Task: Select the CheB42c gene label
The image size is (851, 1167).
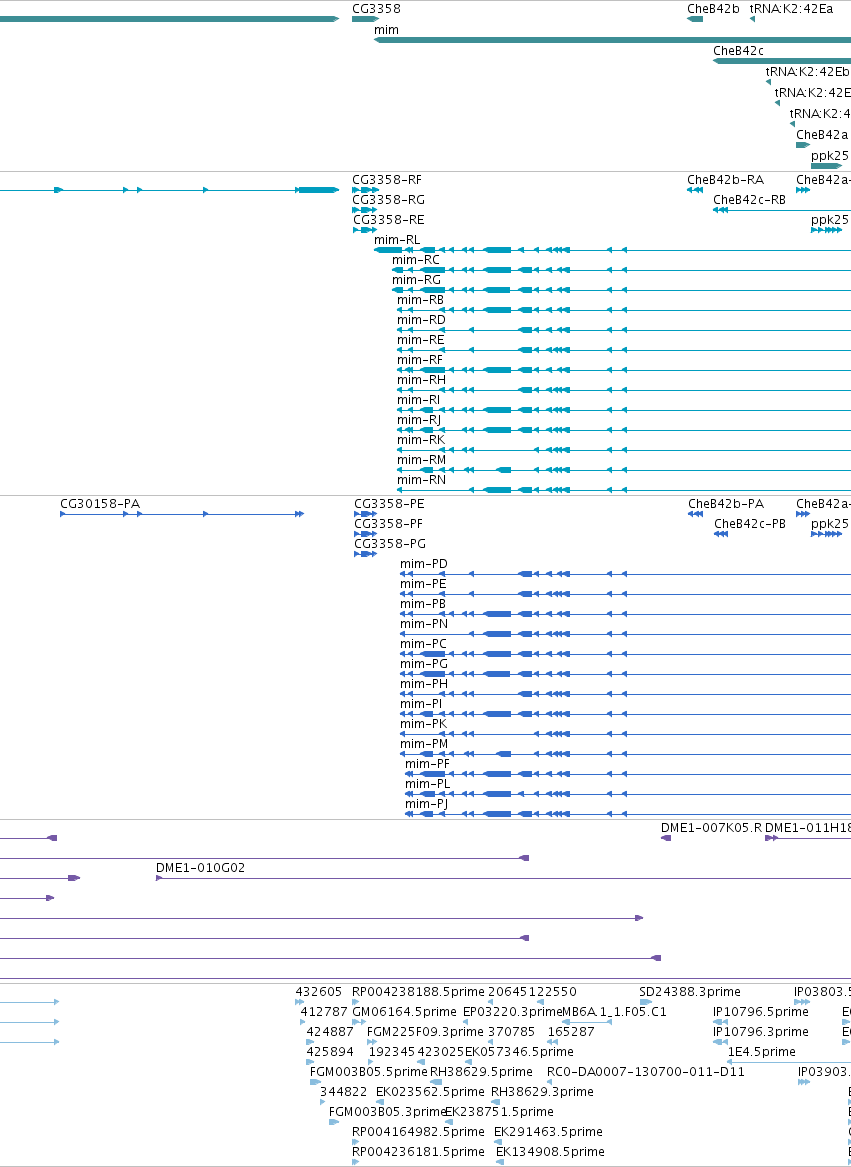Action: point(739,51)
